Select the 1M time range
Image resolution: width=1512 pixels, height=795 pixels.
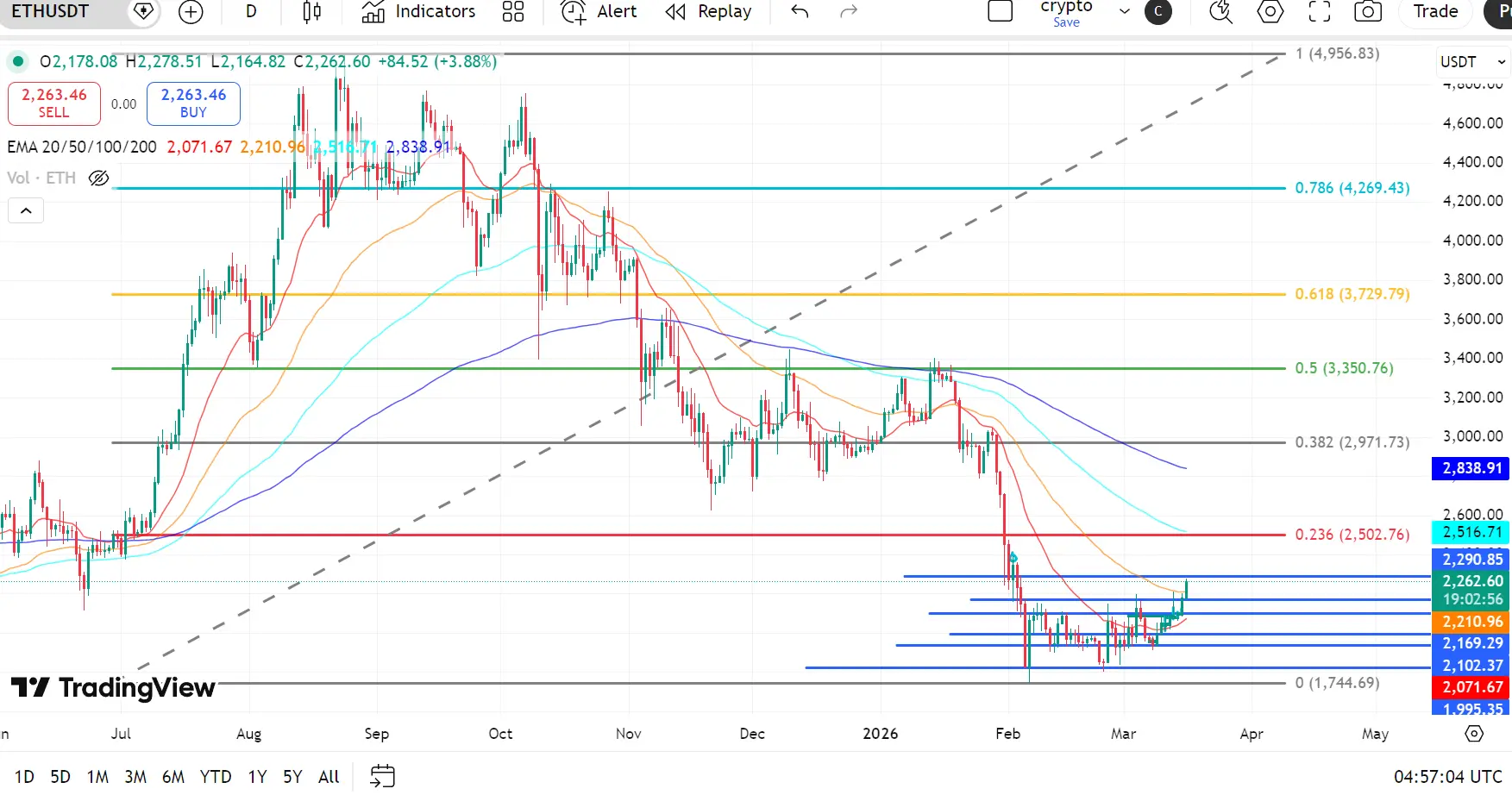97,777
